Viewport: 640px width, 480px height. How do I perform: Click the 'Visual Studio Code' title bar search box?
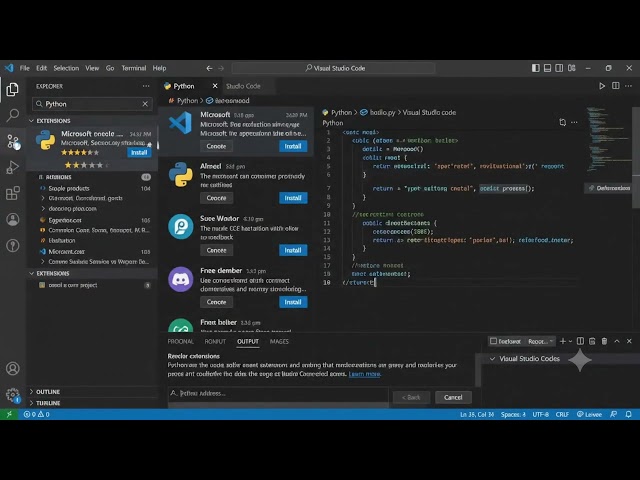(333, 68)
